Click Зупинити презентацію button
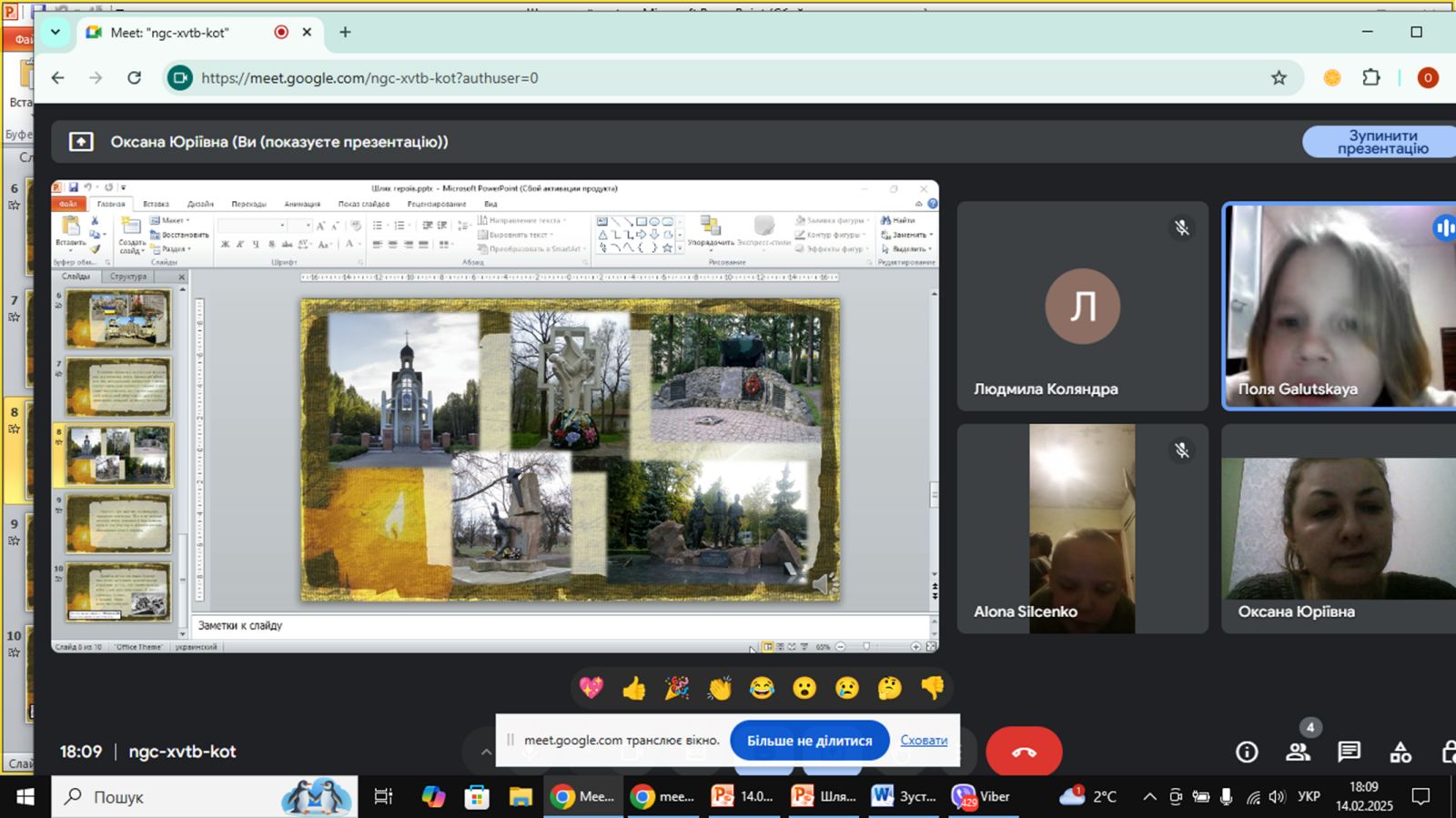The width and height of the screenshot is (1456, 818). pyautogui.click(x=1381, y=142)
